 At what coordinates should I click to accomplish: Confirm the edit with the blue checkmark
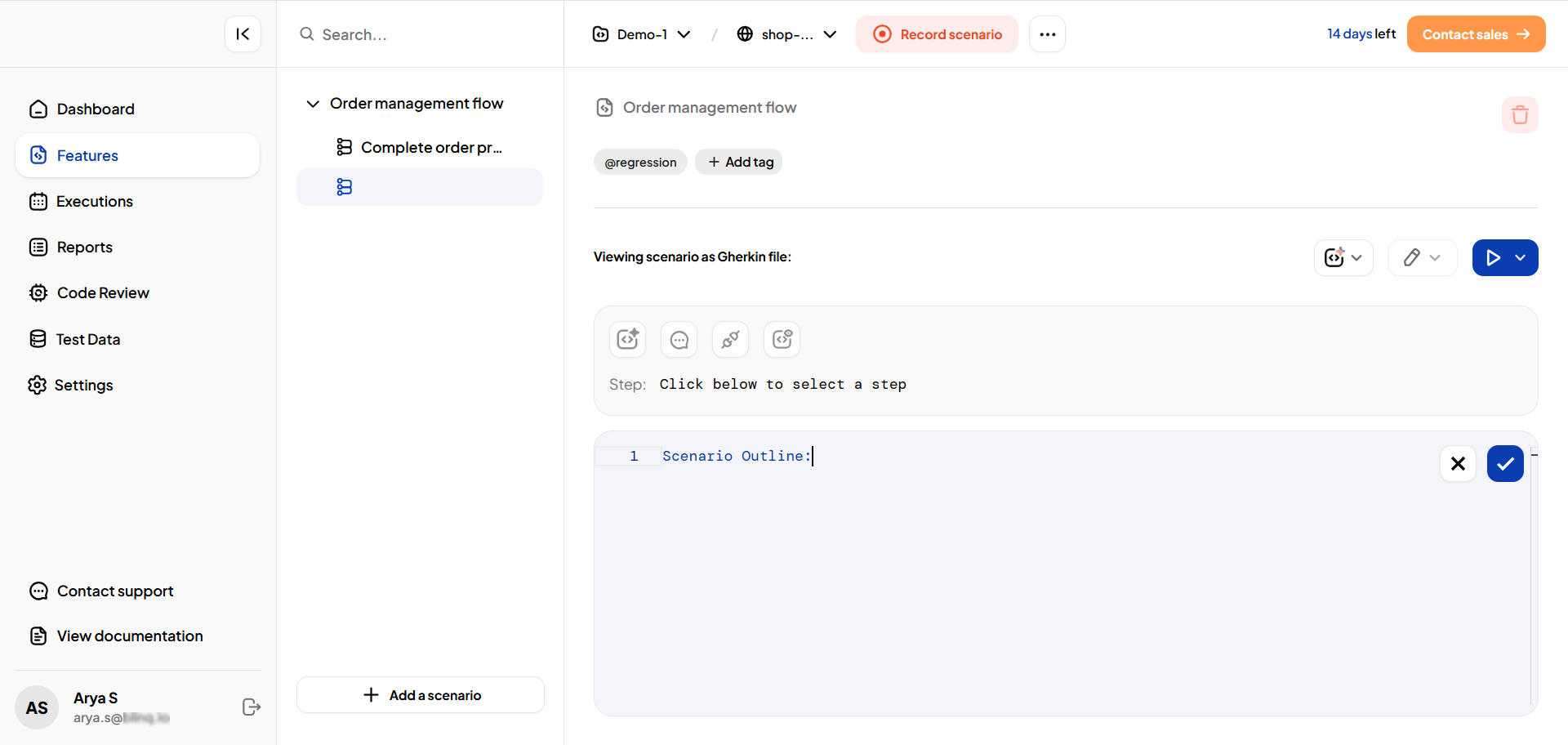[1504, 464]
